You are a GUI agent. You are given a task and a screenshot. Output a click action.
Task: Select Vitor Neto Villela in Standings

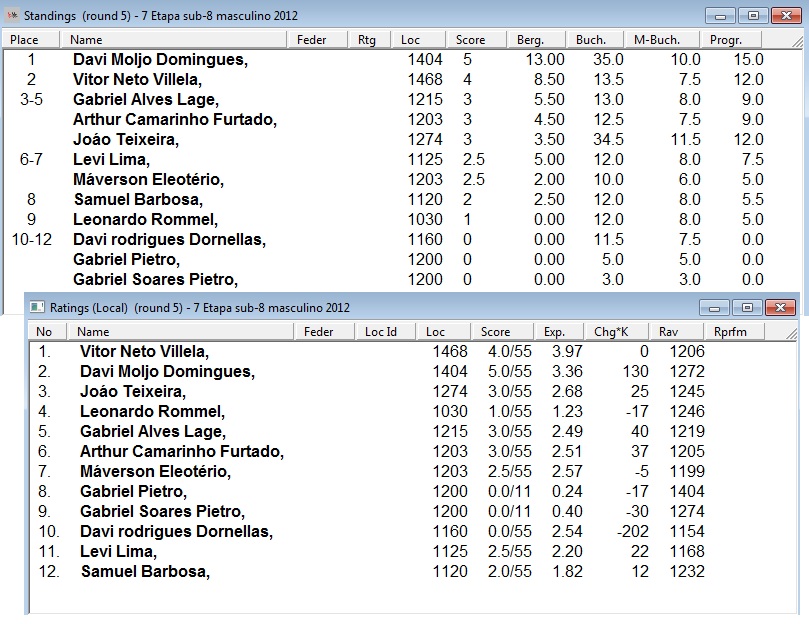coord(137,79)
